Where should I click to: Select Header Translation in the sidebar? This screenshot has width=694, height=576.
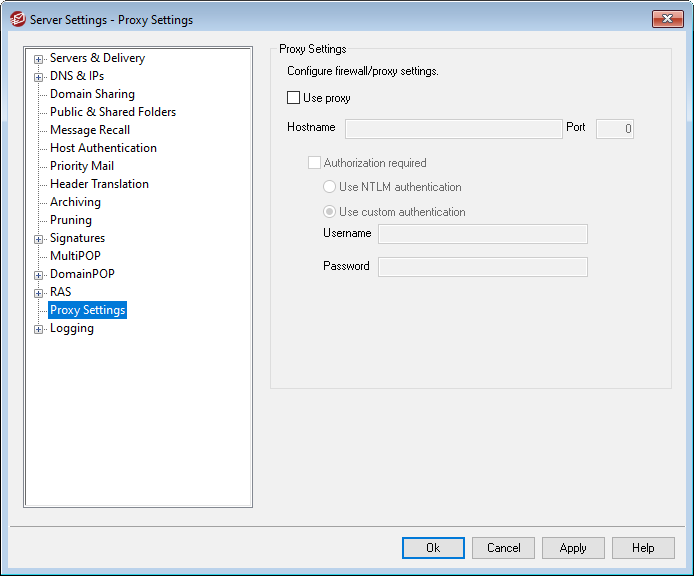click(99, 184)
